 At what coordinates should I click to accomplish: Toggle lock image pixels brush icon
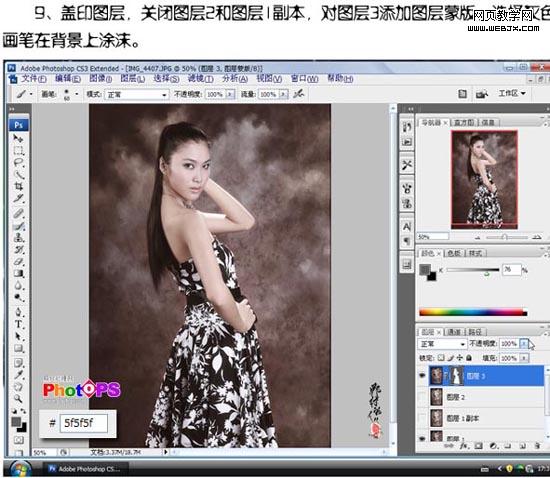(451, 358)
